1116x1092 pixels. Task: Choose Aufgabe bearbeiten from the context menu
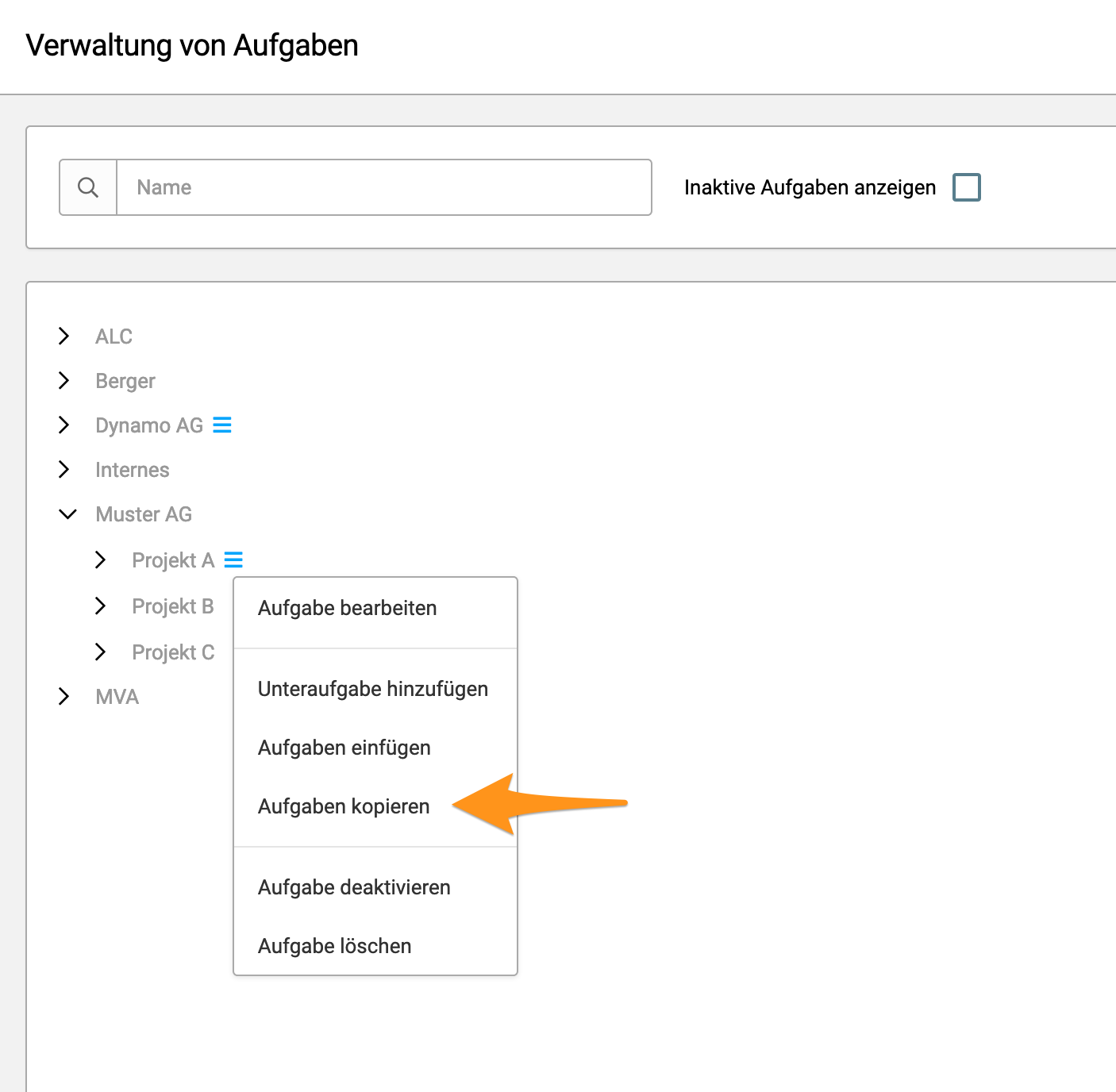(375, 608)
